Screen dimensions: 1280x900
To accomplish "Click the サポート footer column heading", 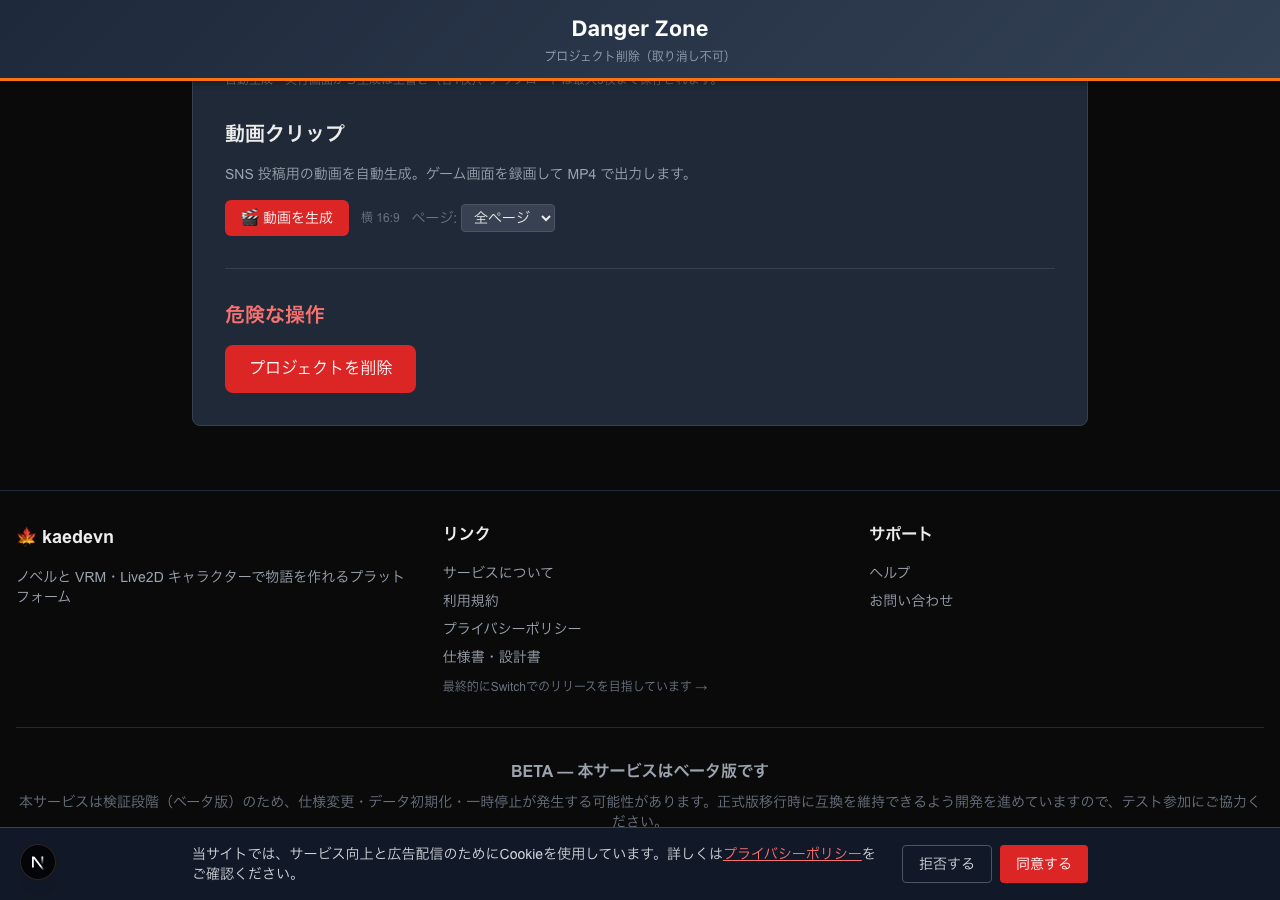I will pos(901,533).
